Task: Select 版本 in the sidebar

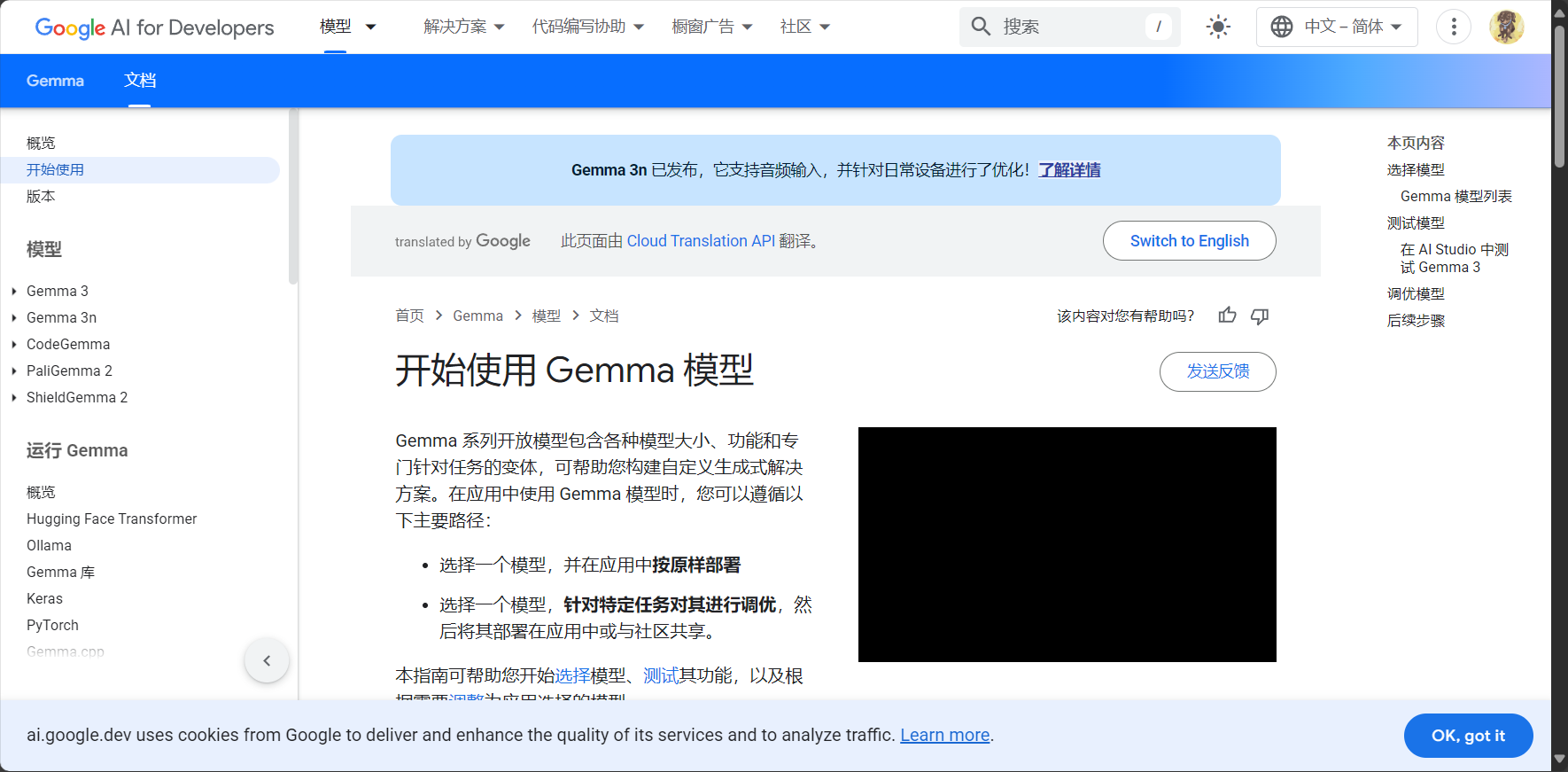Action: (41, 196)
